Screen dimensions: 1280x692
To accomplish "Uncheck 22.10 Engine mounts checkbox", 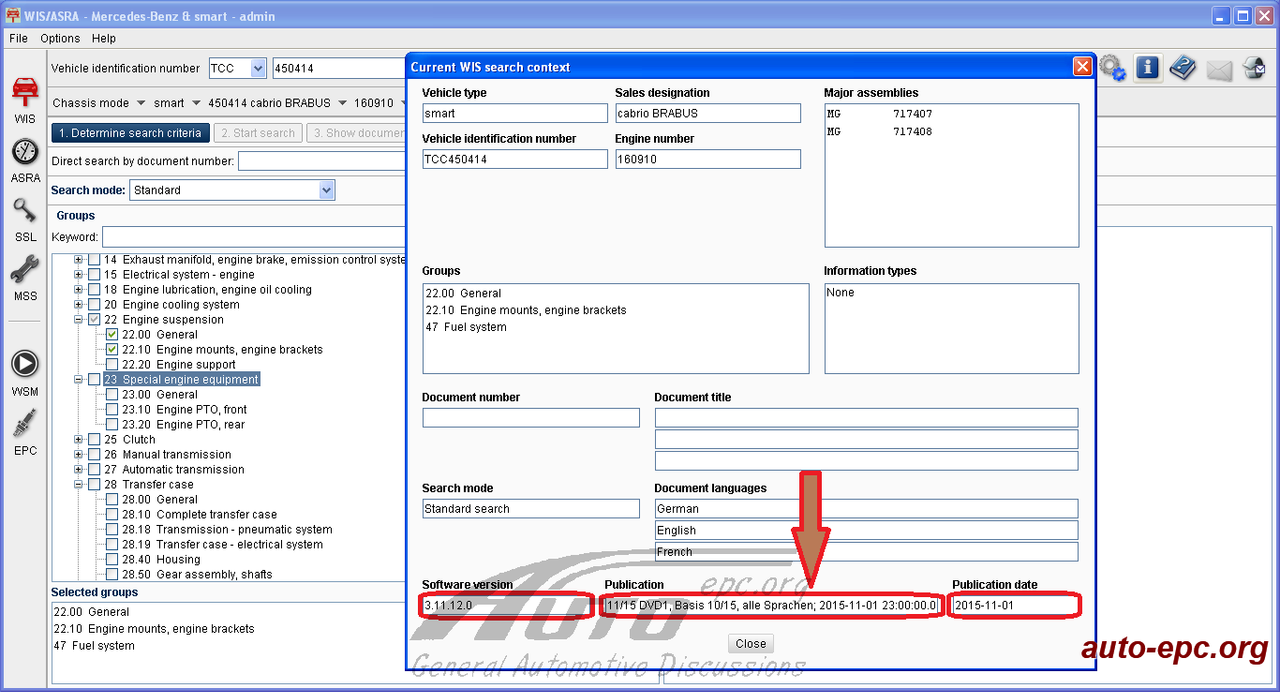I will click(x=112, y=350).
